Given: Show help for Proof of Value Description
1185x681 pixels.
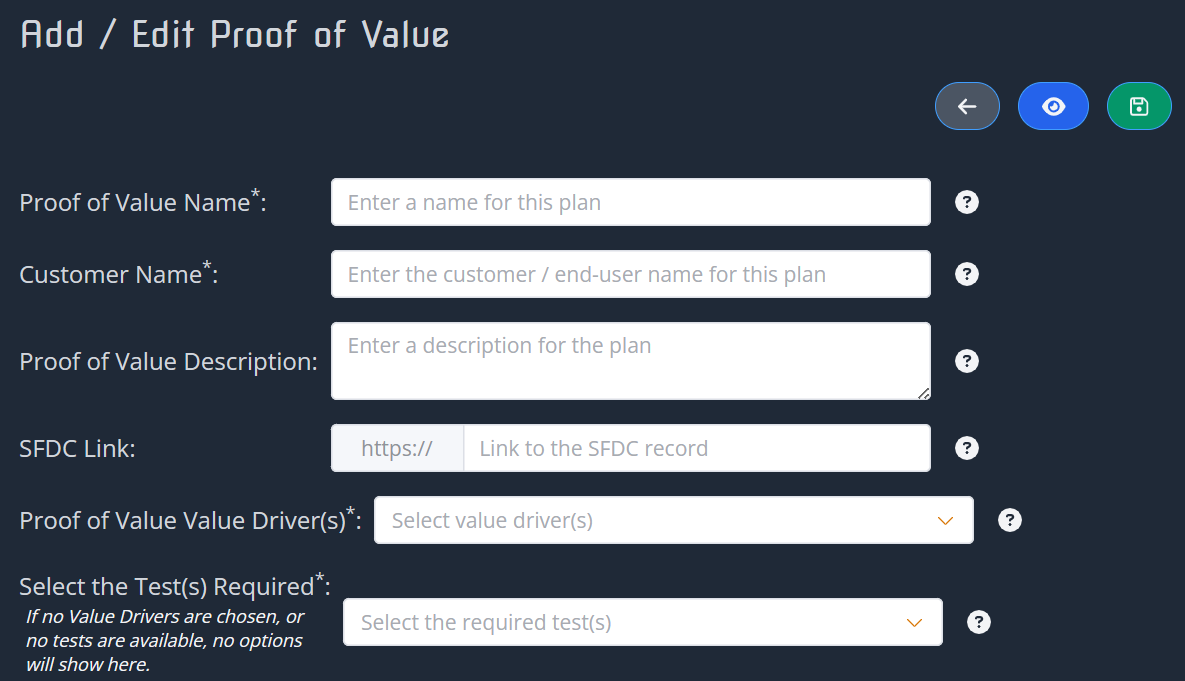Looking at the screenshot, I should pos(967,361).
